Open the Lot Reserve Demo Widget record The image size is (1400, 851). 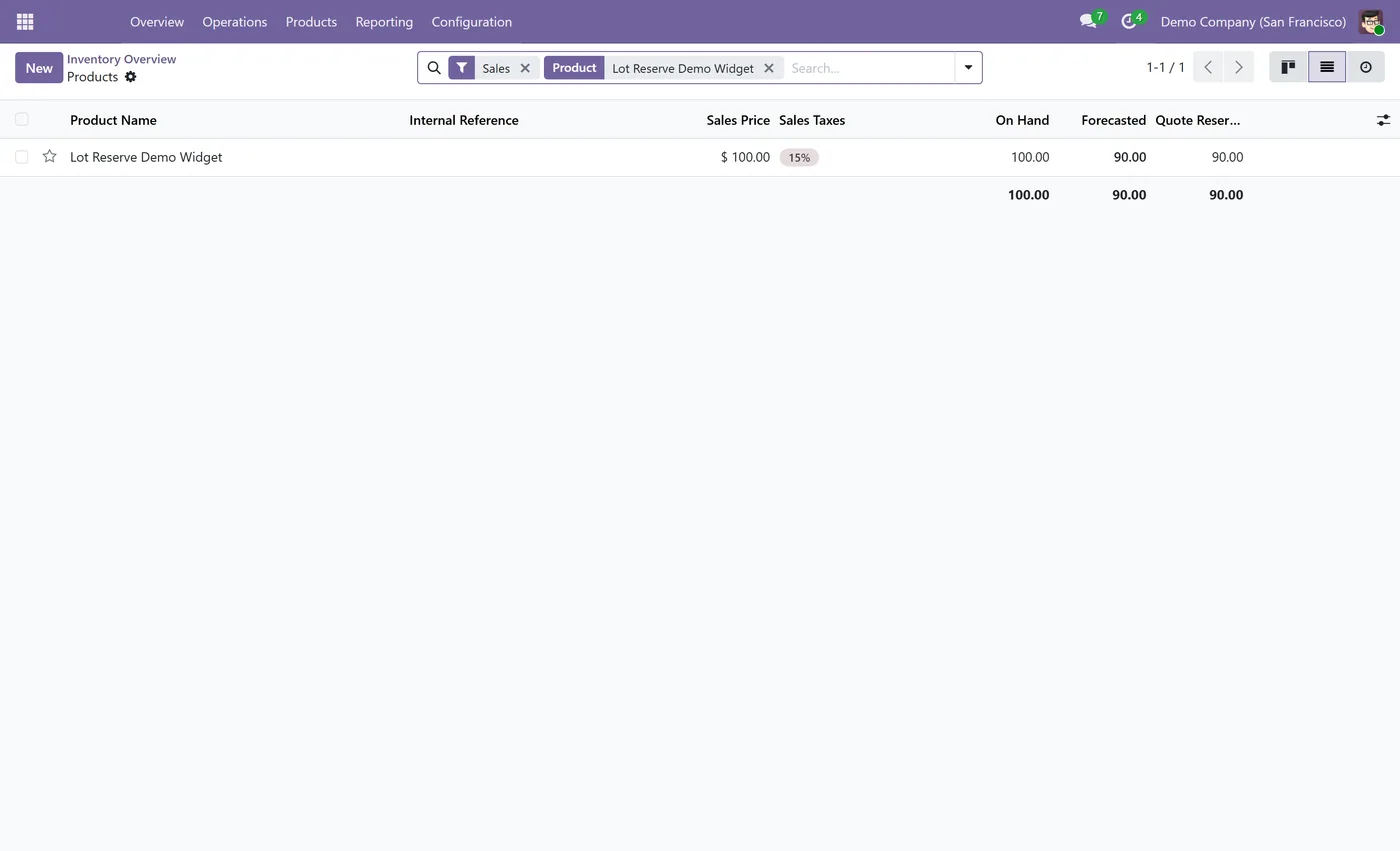point(146,157)
